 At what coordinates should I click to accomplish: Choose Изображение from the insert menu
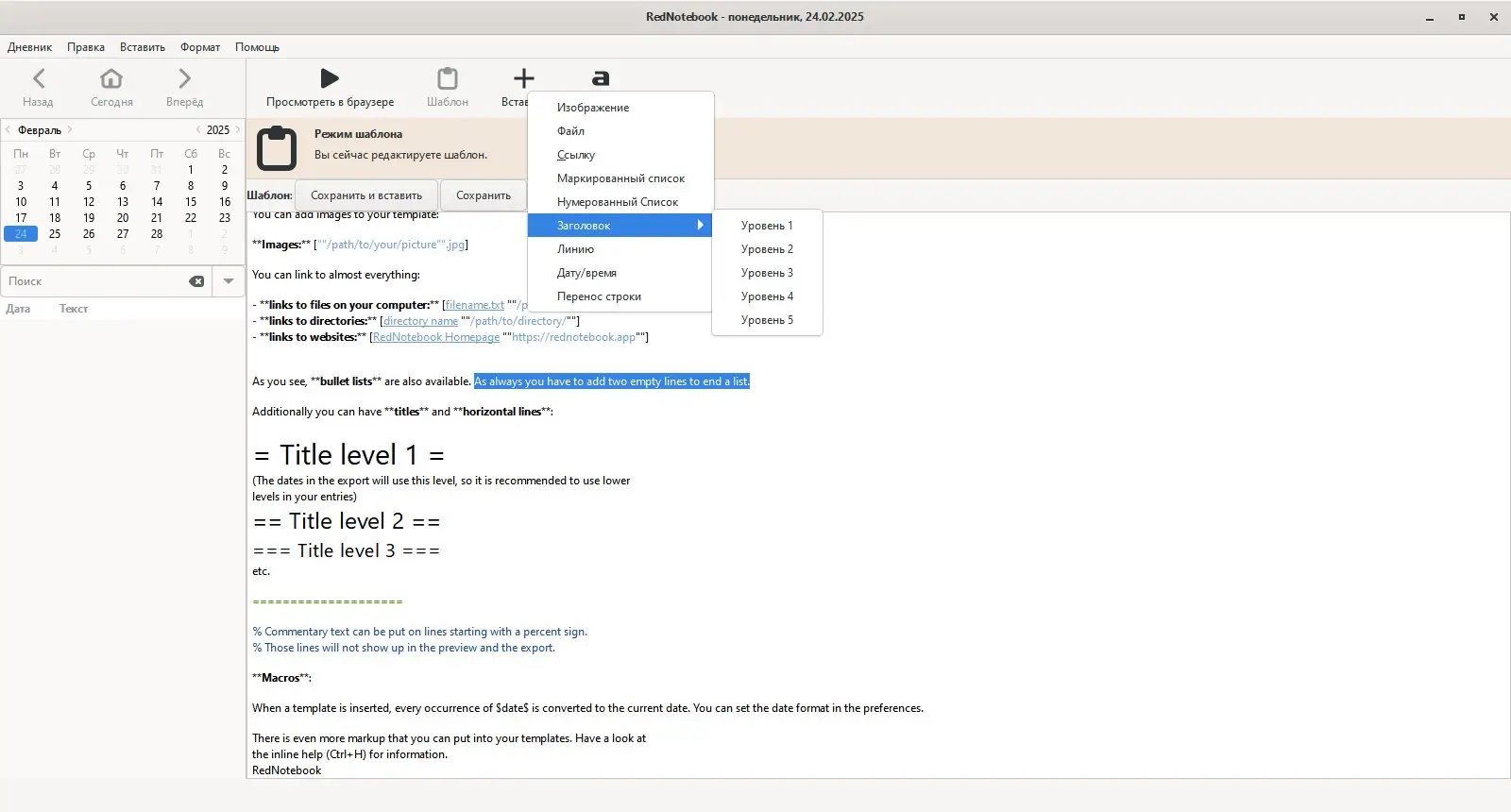point(620,108)
